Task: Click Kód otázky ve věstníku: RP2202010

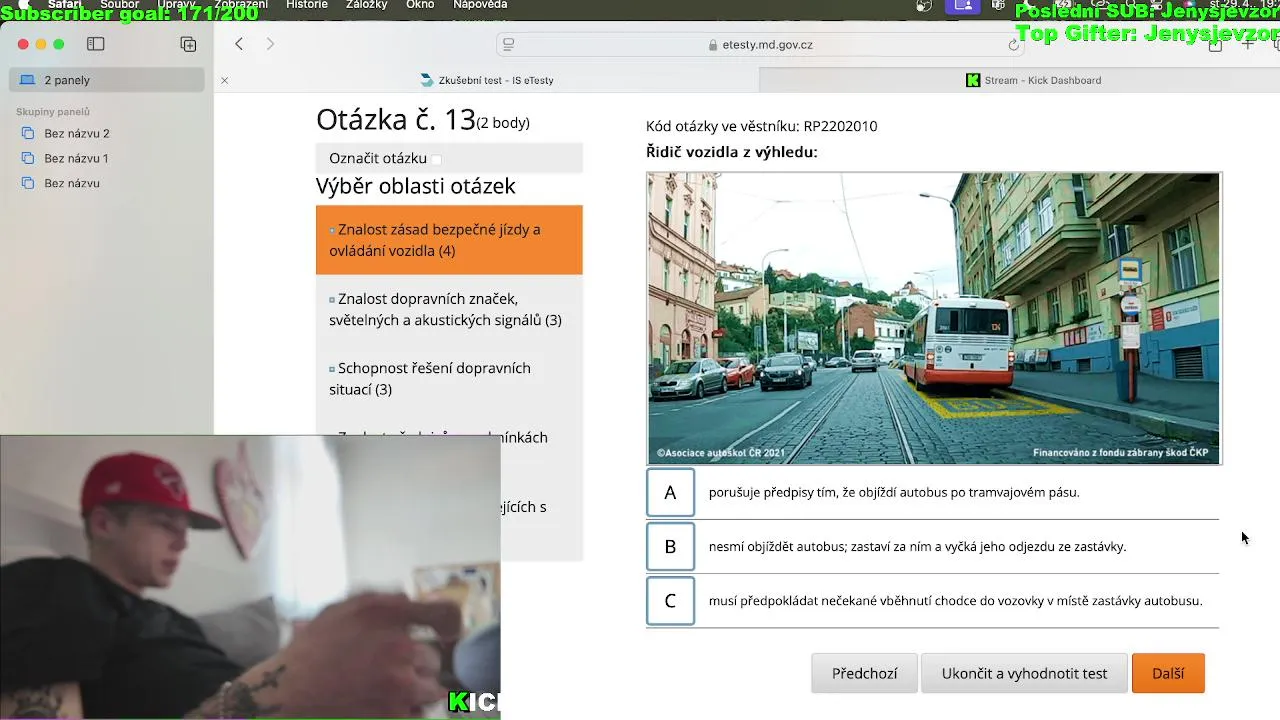Action: [761, 126]
